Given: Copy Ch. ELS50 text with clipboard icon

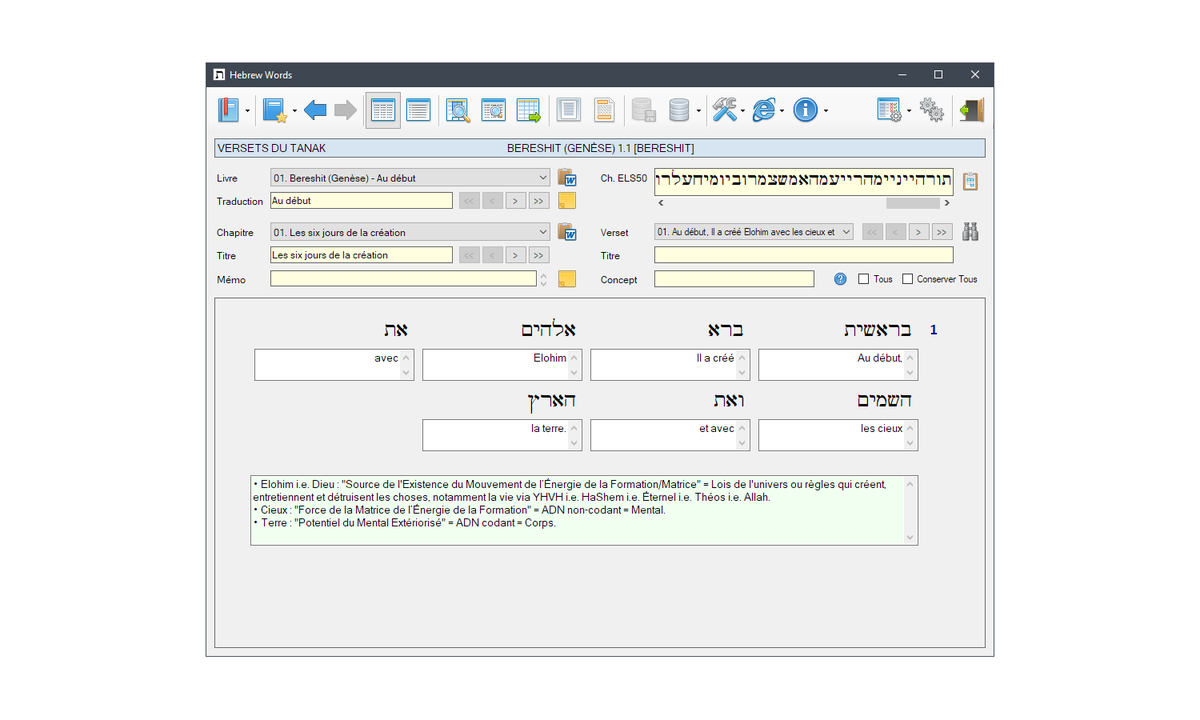Looking at the screenshot, I should 969,181.
